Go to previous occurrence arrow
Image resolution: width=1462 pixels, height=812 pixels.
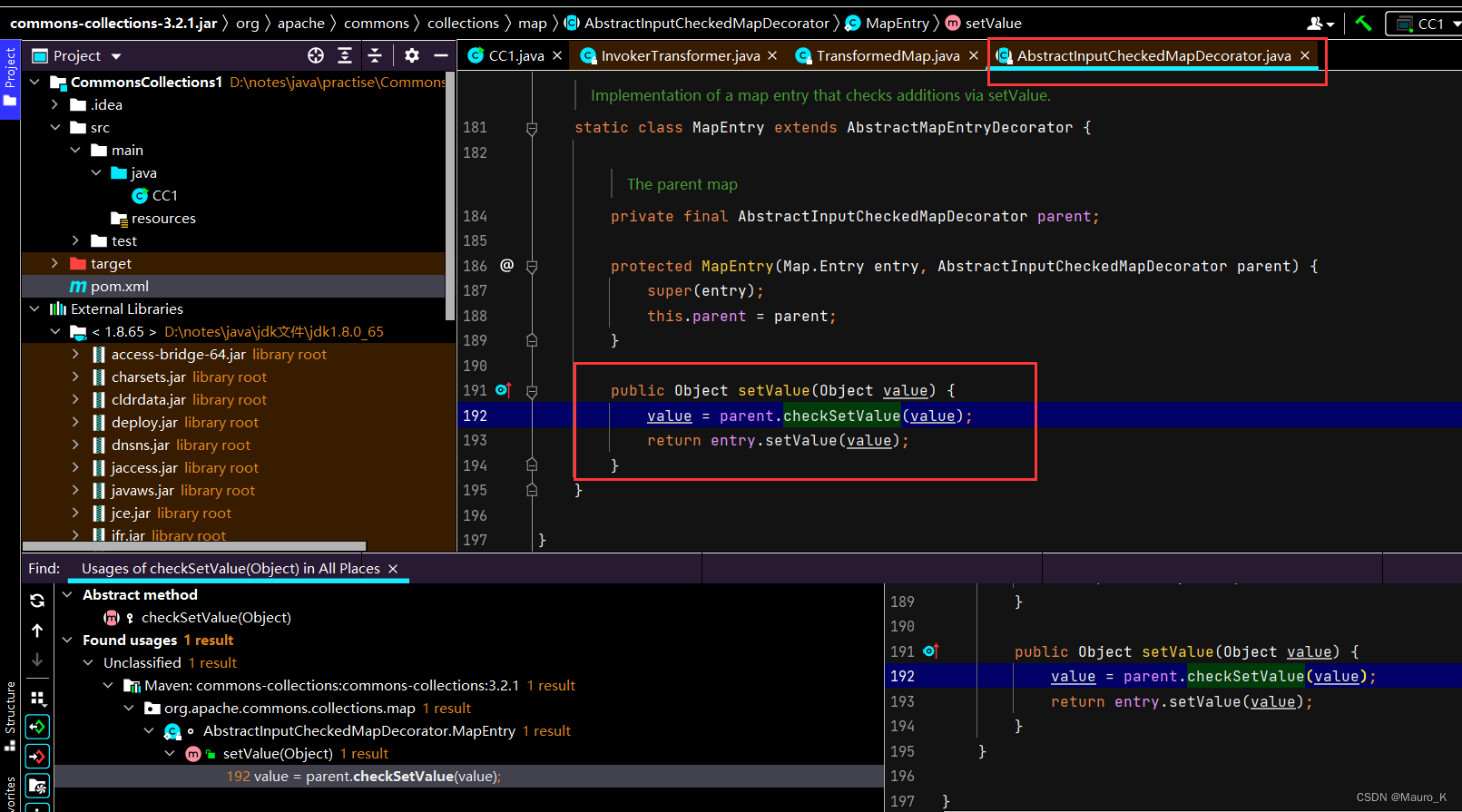tap(37, 630)
